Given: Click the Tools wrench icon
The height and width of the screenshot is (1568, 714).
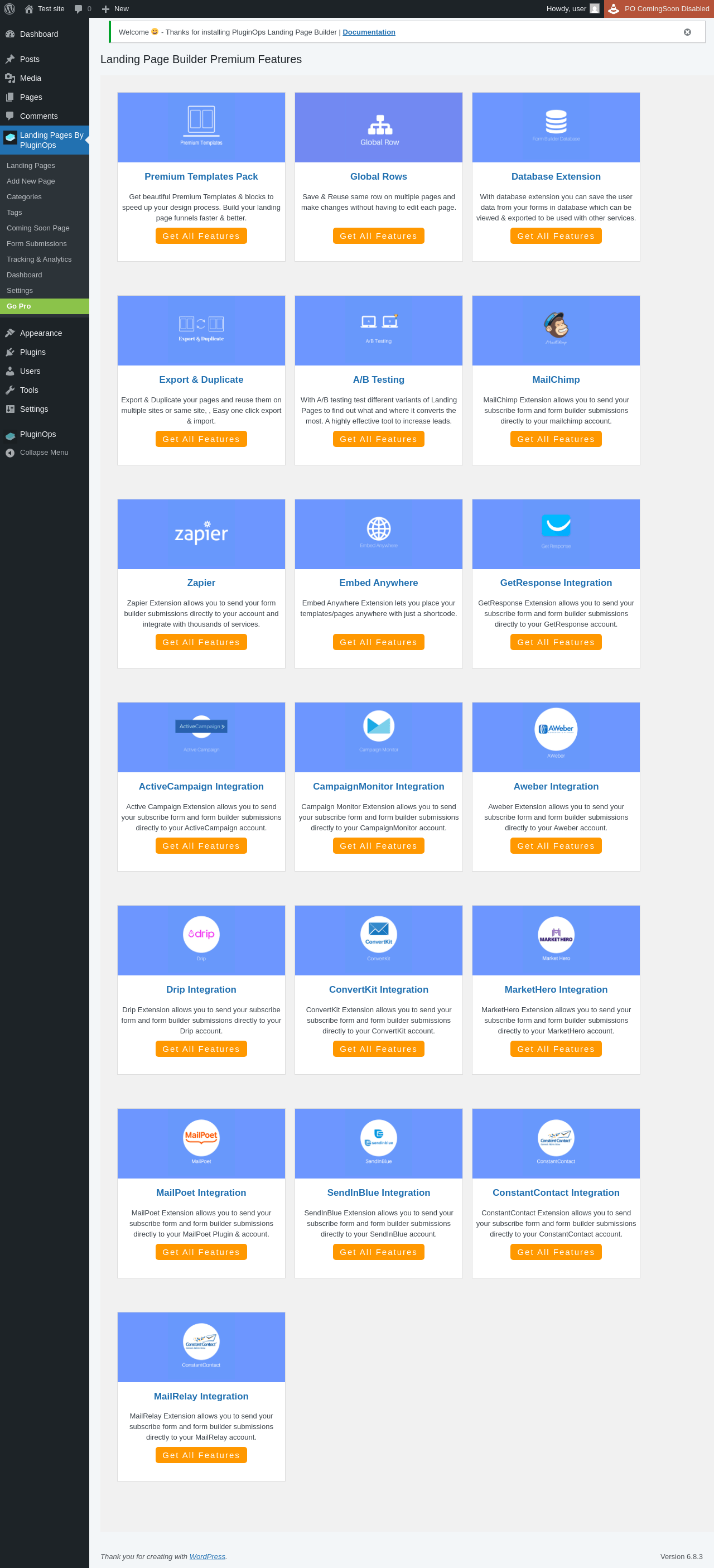Looking at the screenshot, I should [x=9, y=390].
